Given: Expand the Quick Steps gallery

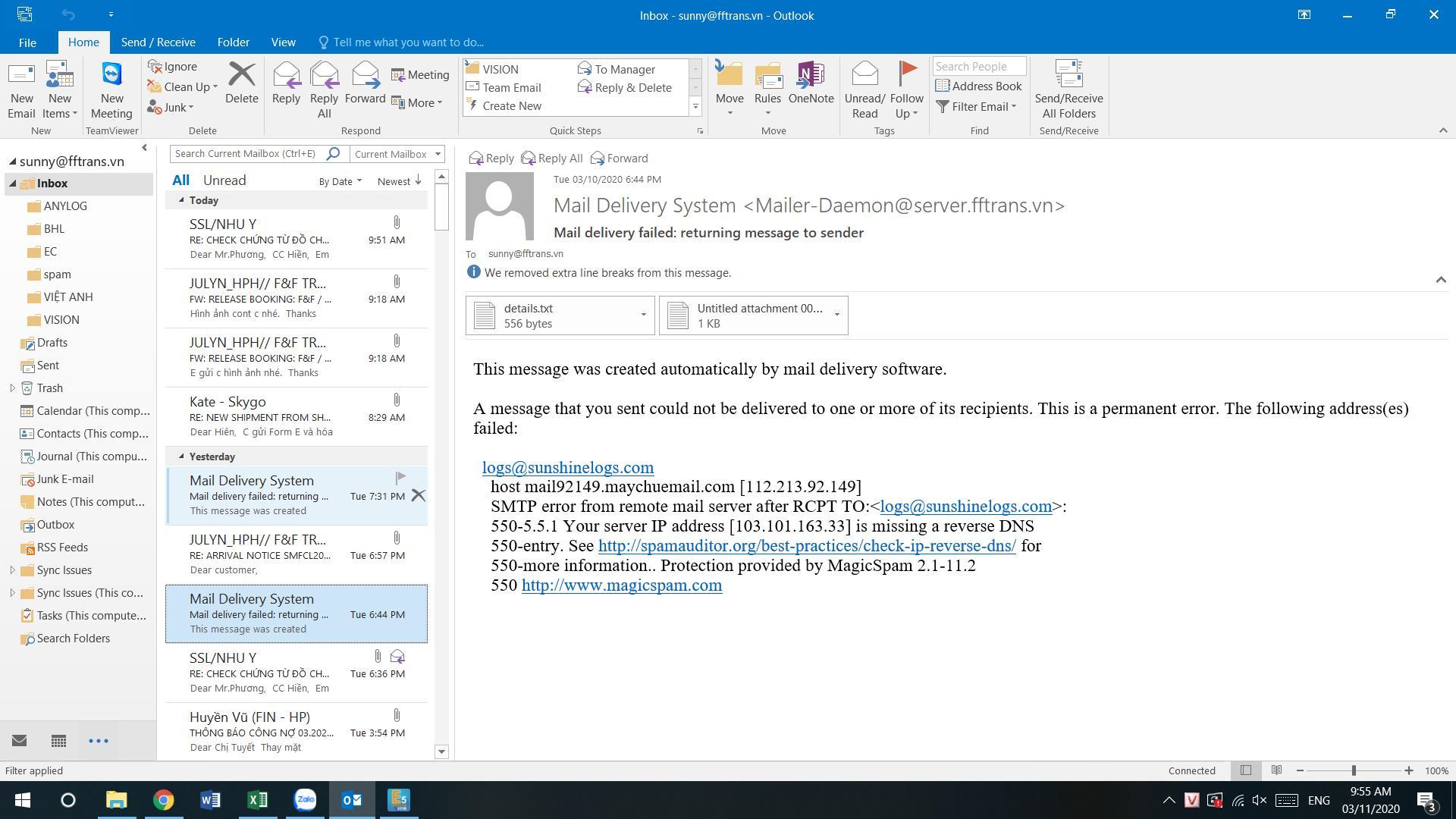Looking at the screenshot, I should click(695, 107).
